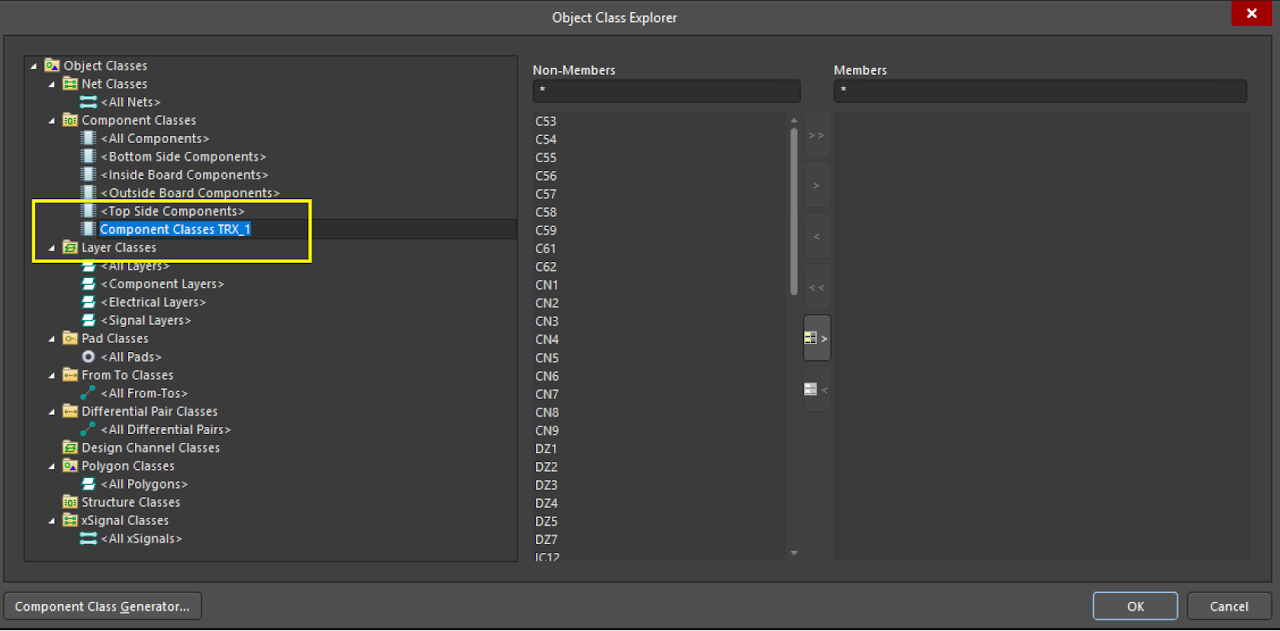Click the Signal Layers layer icon
This screenshot has height=631, width=1280.
(89, 320)
